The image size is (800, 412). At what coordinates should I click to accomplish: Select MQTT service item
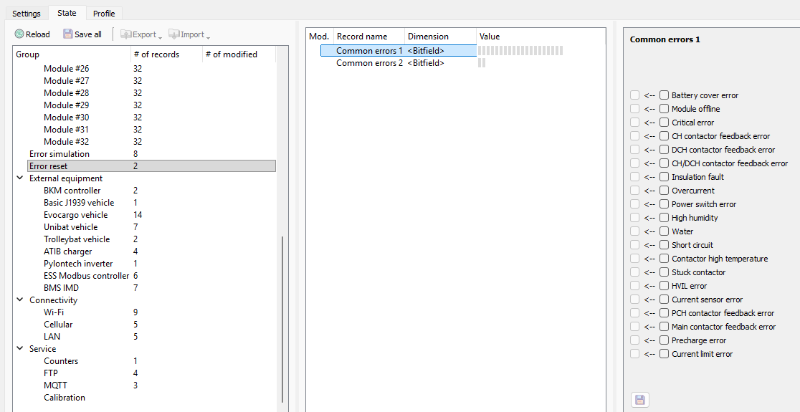(x=55, y=385)
